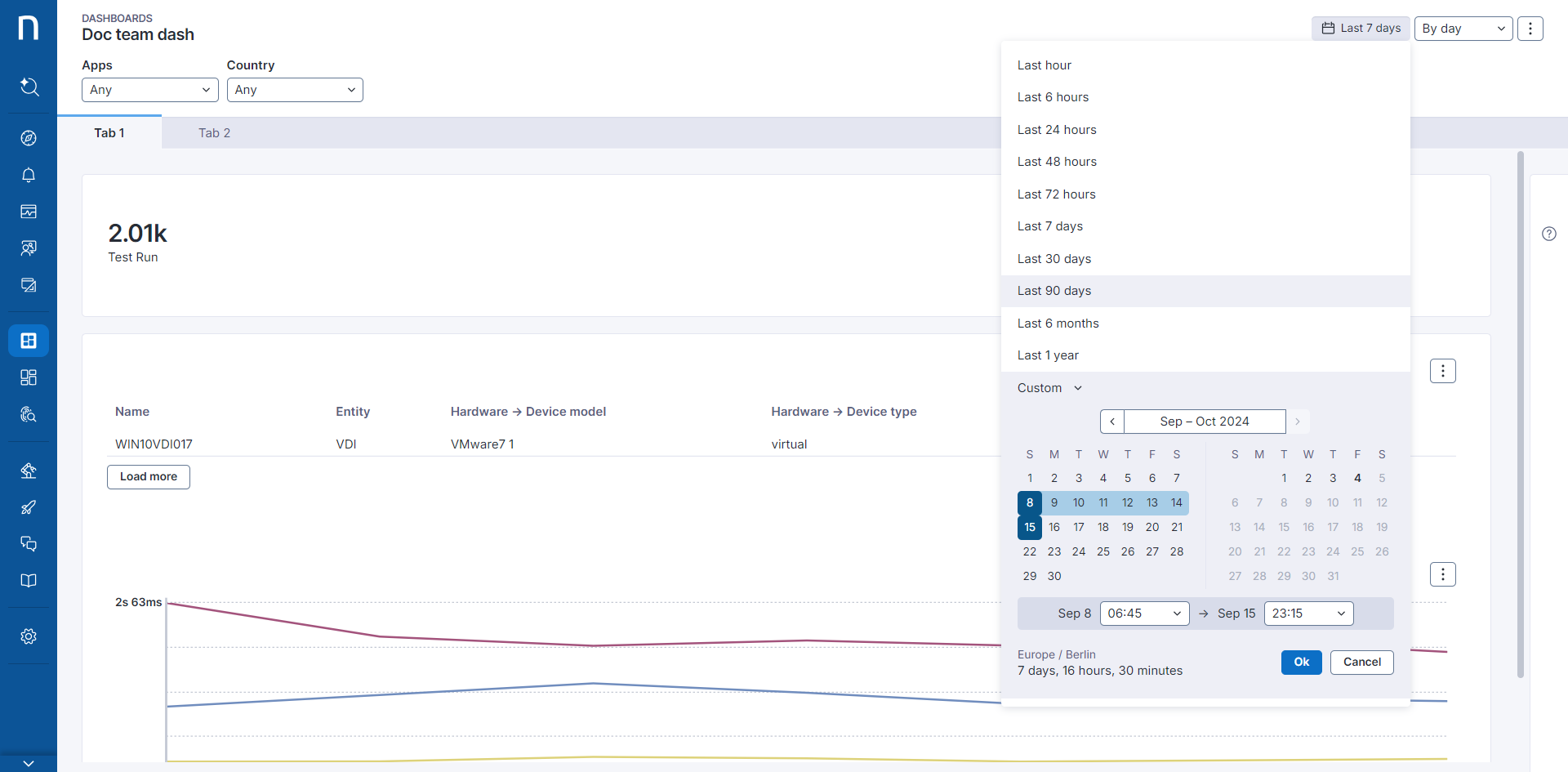Open dashboard three-dot options menu
This screenshot has width=1568, height=772.
pos(1530,29)
